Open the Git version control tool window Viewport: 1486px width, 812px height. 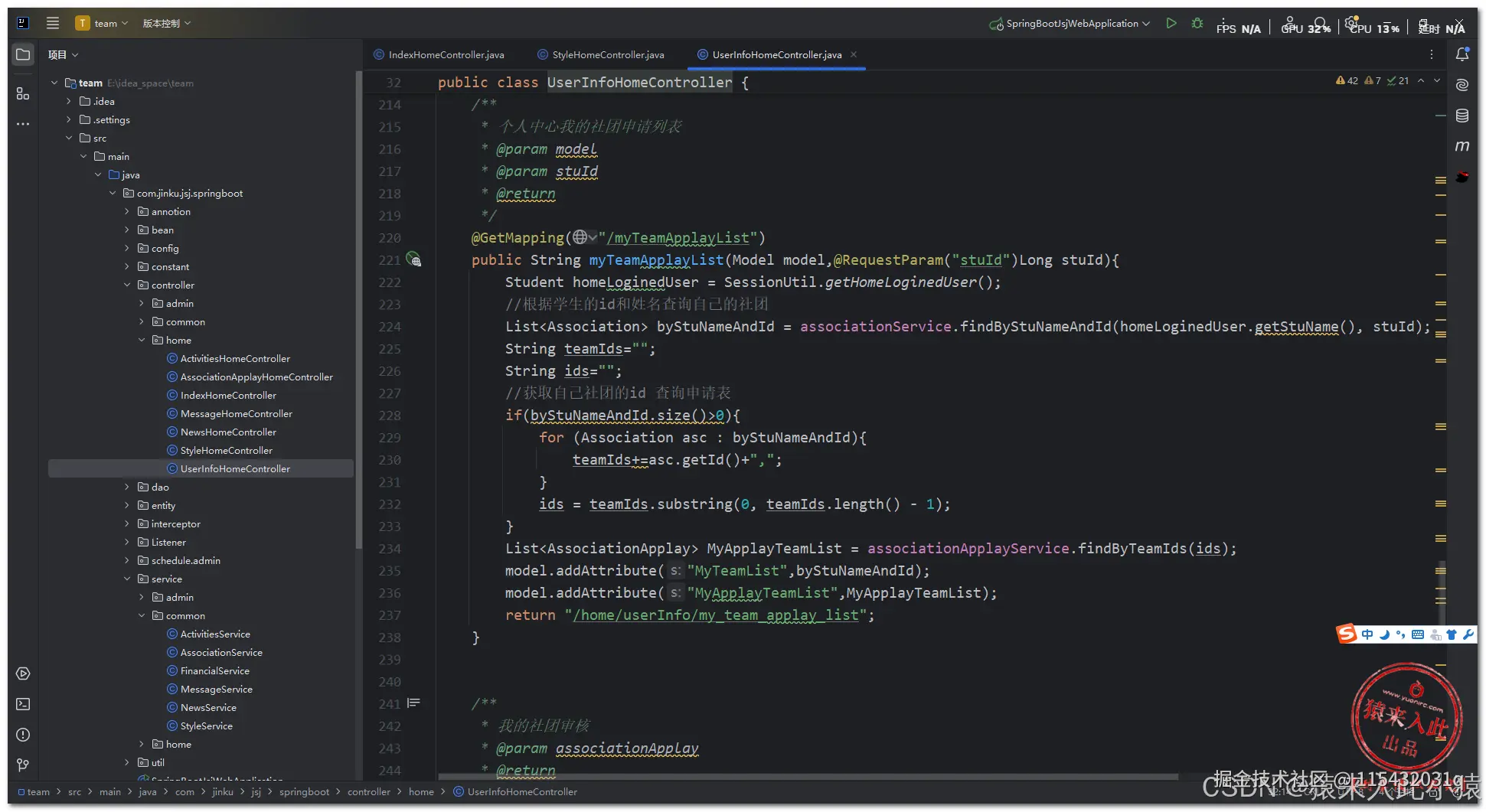tap(23, 765)
